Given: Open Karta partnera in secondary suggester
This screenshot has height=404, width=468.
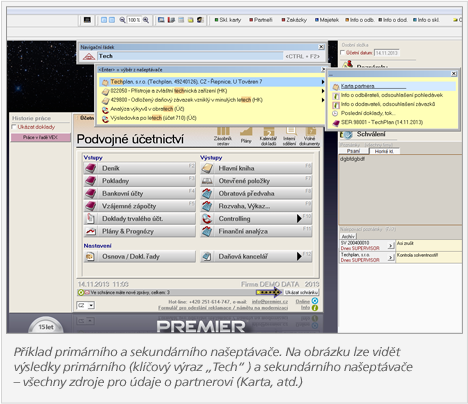Looking at the screenshot, I should (x=393, y=86).
